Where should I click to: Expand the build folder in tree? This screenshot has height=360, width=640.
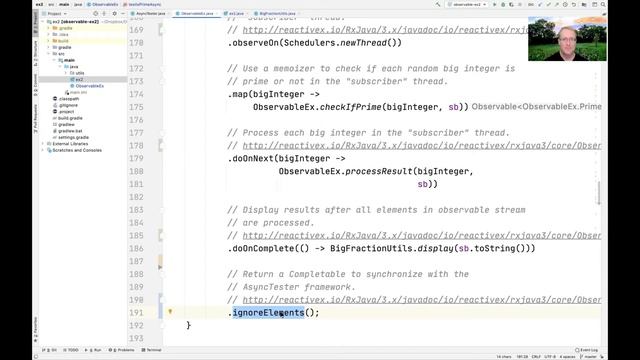49,41
